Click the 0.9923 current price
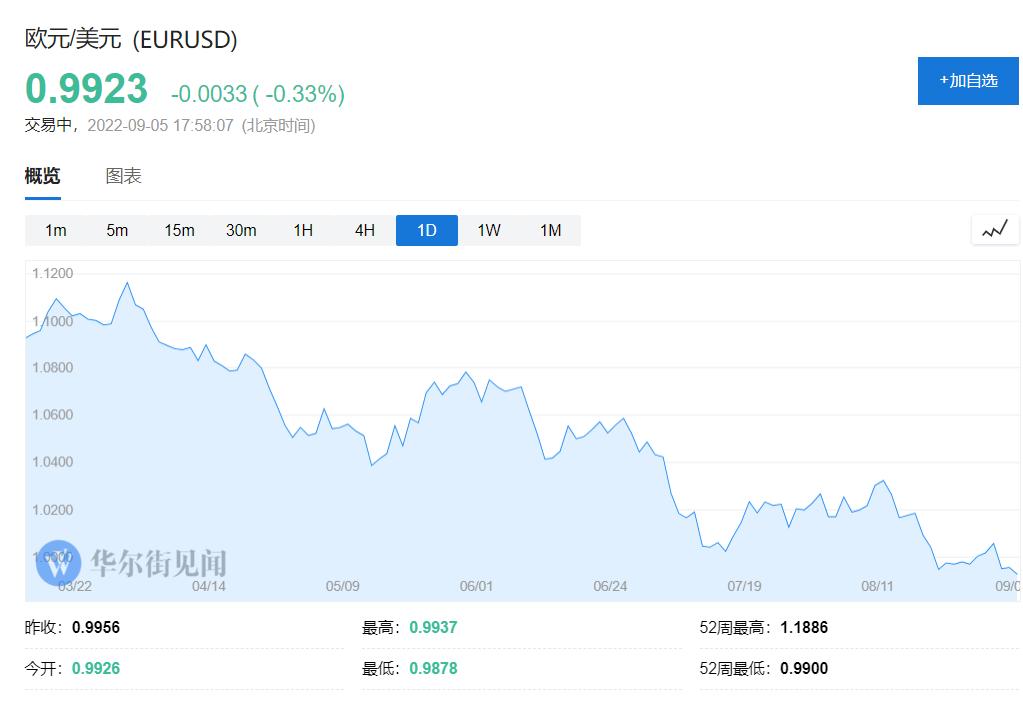Image resolution: width=1023 pixels, height=703 pixels. (87, 89)
